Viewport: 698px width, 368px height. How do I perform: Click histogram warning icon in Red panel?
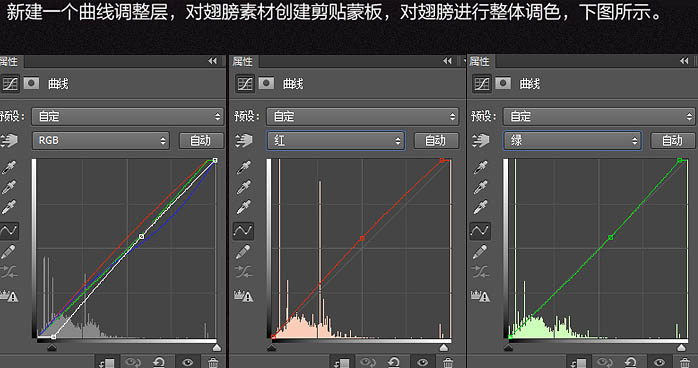tap(243, 295)
